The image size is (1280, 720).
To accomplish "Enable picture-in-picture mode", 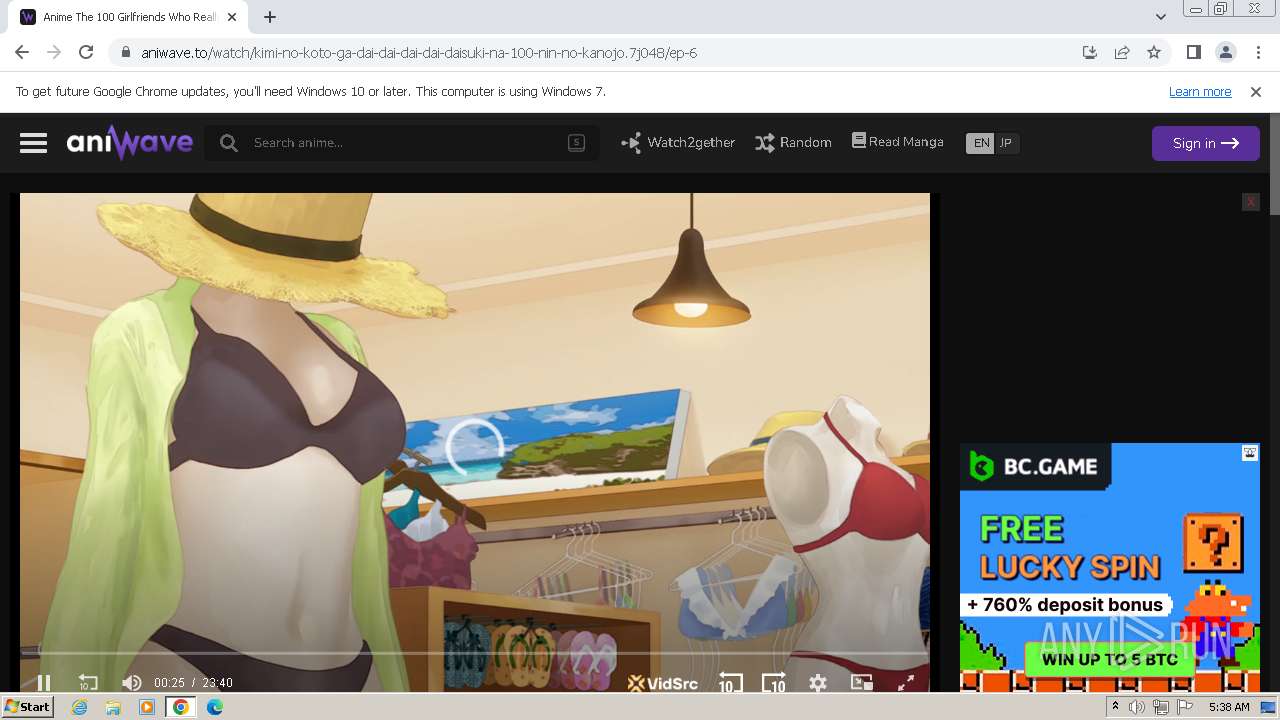I will point(861,683).
